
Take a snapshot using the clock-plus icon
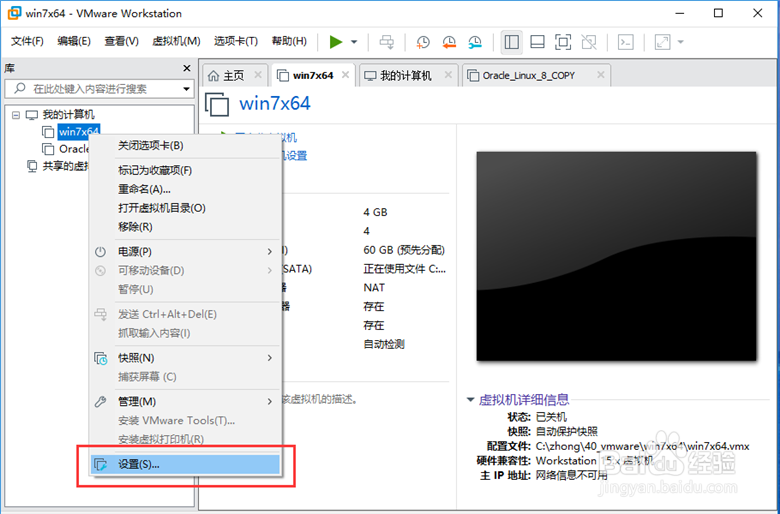point(423,42)
